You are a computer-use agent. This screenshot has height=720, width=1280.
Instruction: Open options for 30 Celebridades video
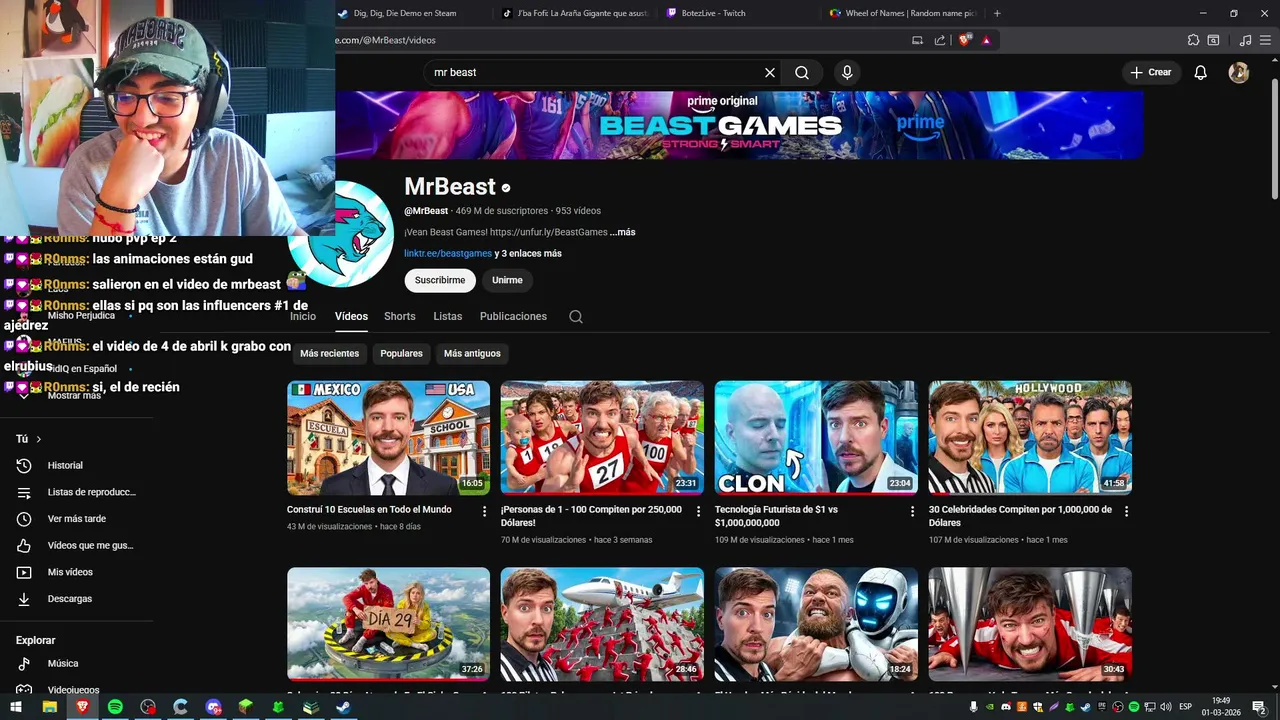(1126, 511)
